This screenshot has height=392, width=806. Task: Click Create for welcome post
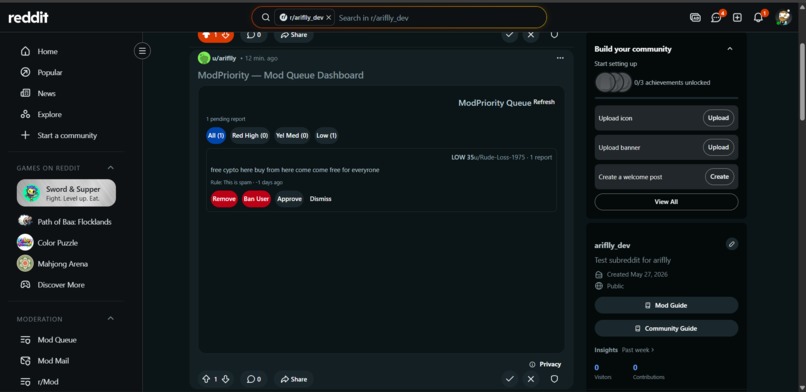[719, 176]
